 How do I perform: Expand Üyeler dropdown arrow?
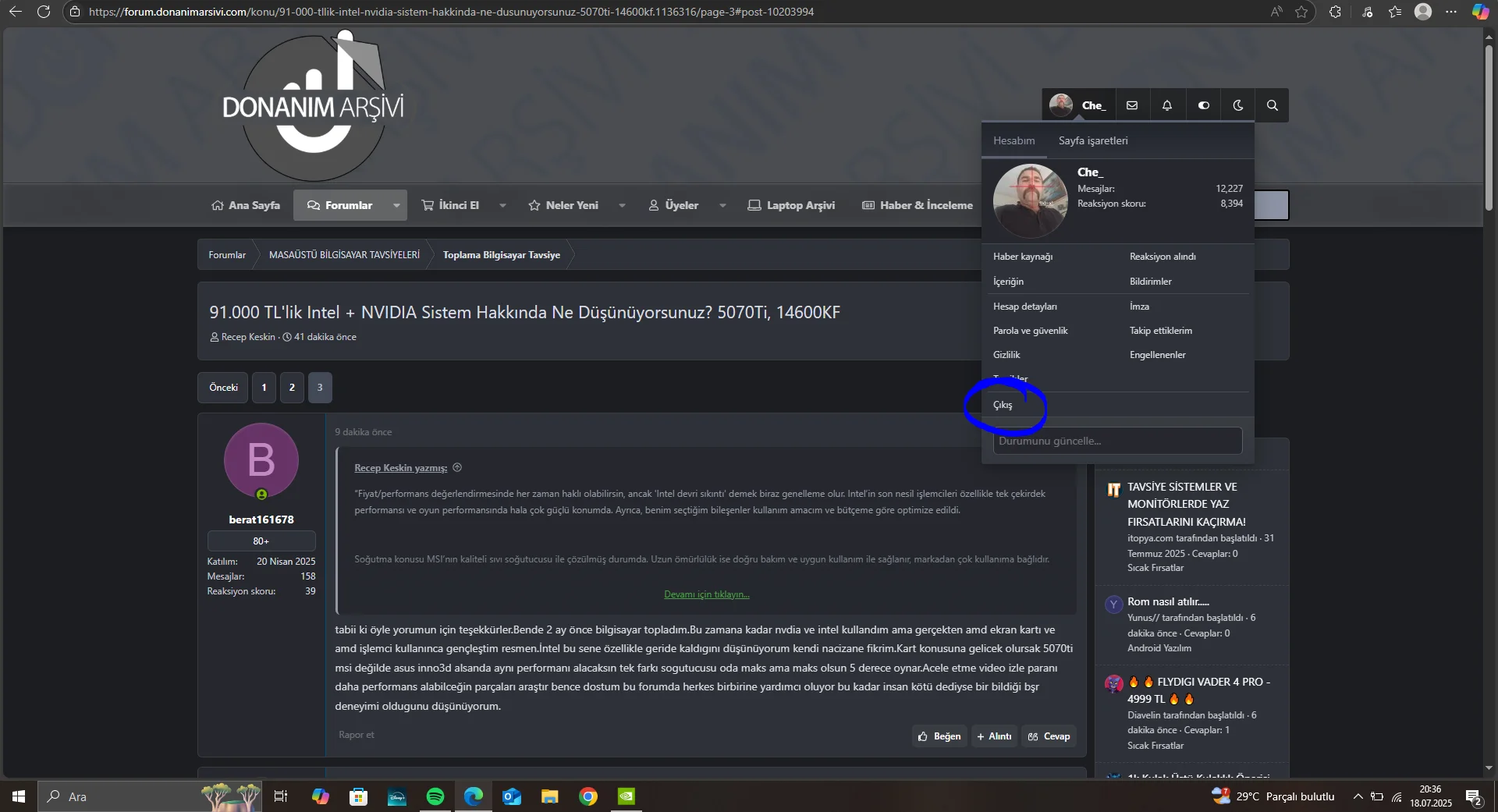(x=722, y=205)
